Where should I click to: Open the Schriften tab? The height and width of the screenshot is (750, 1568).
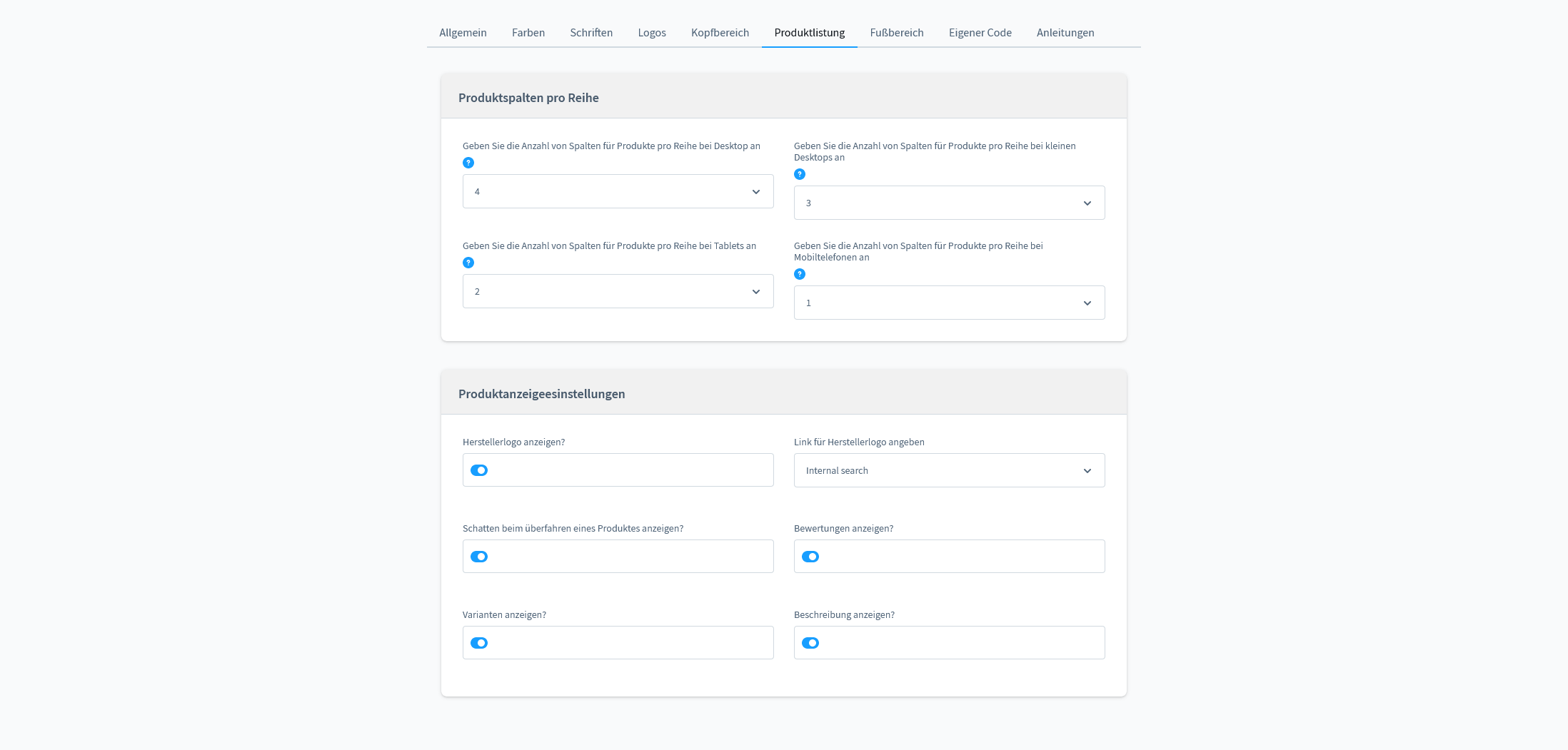pyautogui.click(x=591, y=33)
